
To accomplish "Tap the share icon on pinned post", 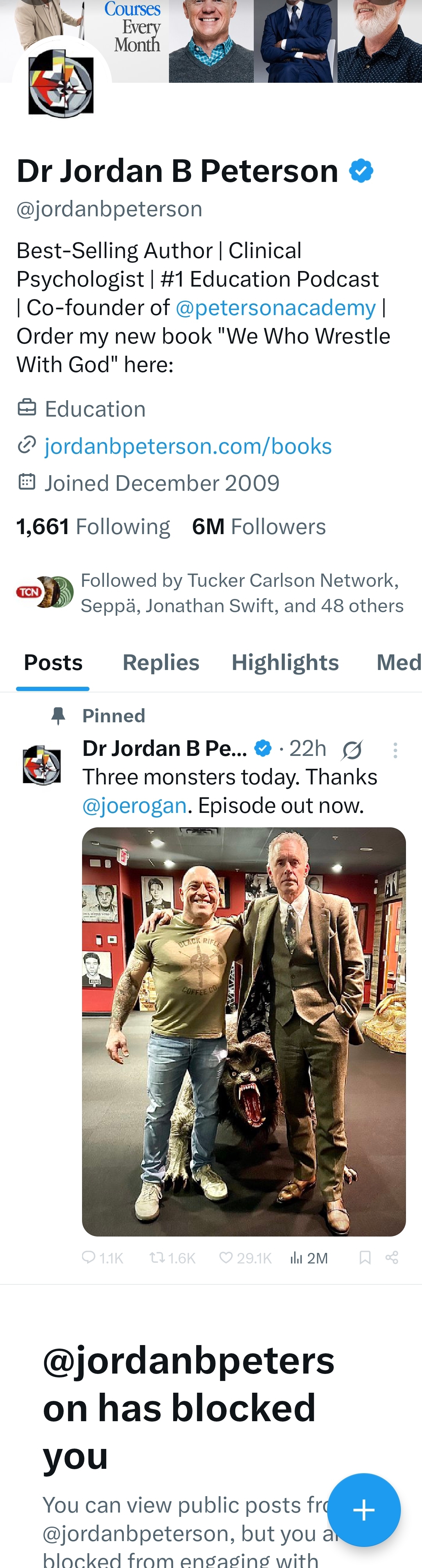I will click(x=392, y=1258).
